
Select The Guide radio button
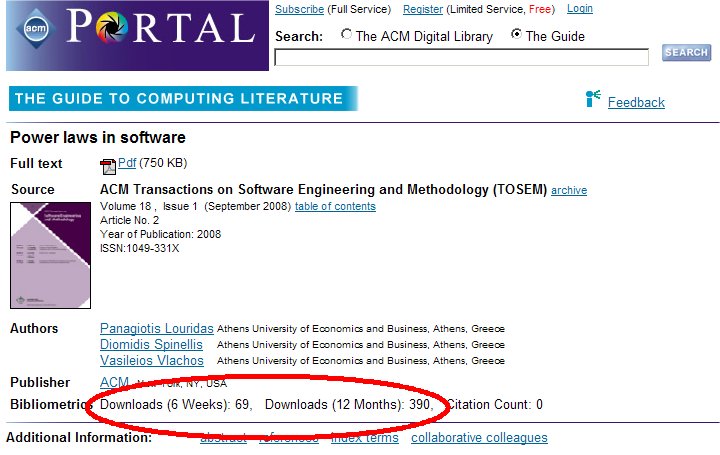516,34
